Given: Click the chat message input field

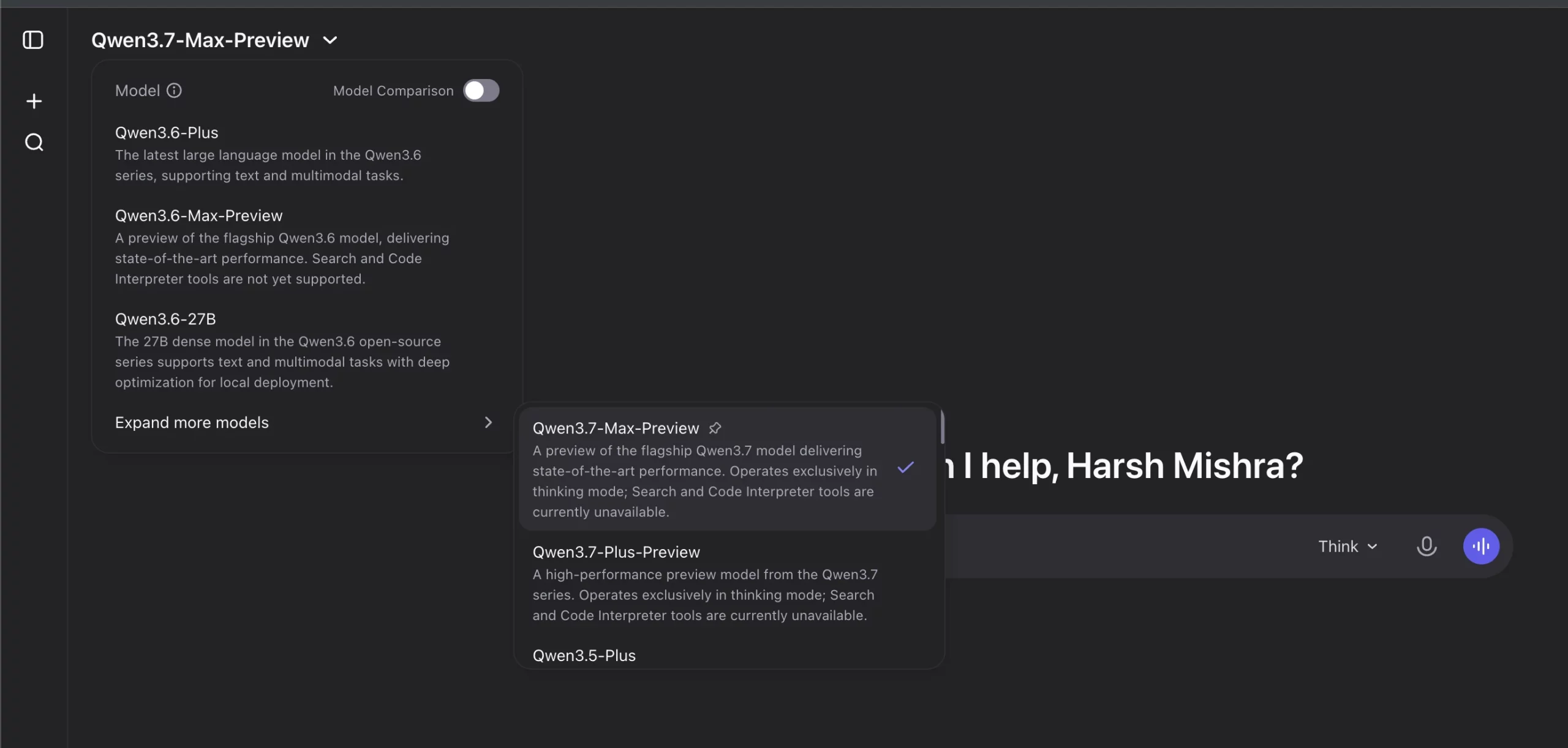Looking at the screenshot, I should coord(1127,546).
